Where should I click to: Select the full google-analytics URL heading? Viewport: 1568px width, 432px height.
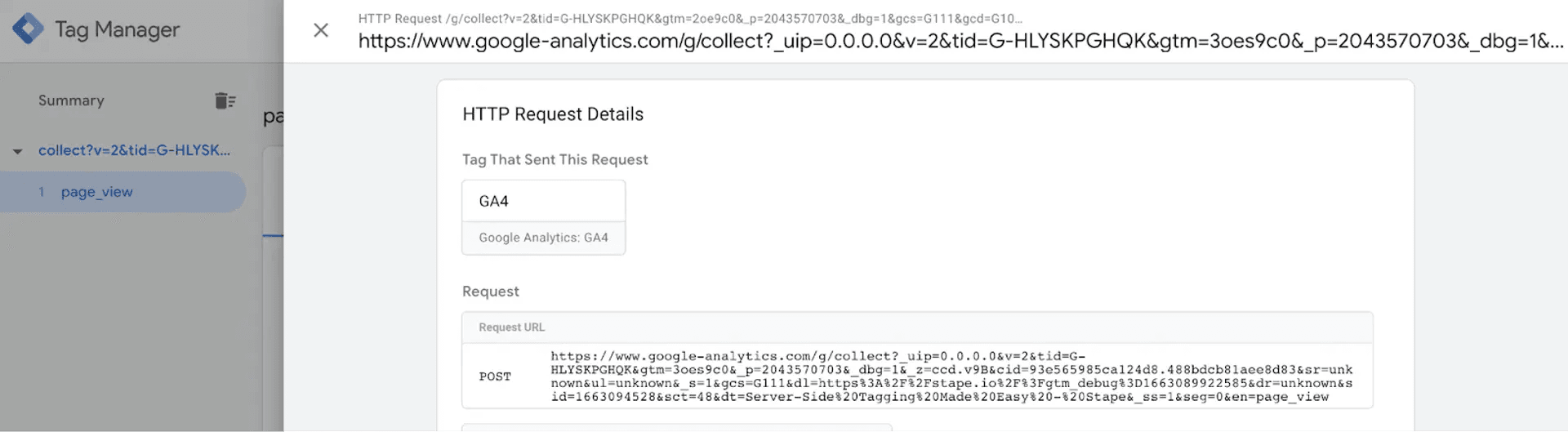[961, 42]
